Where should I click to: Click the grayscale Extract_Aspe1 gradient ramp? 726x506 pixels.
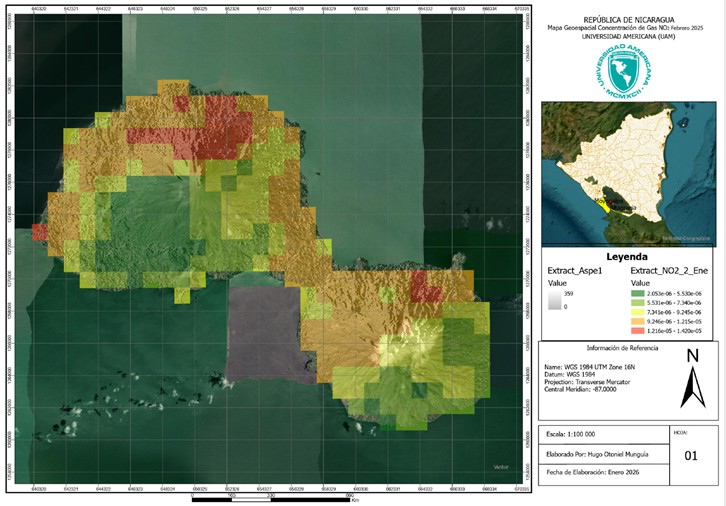click(x=554, y=300)
